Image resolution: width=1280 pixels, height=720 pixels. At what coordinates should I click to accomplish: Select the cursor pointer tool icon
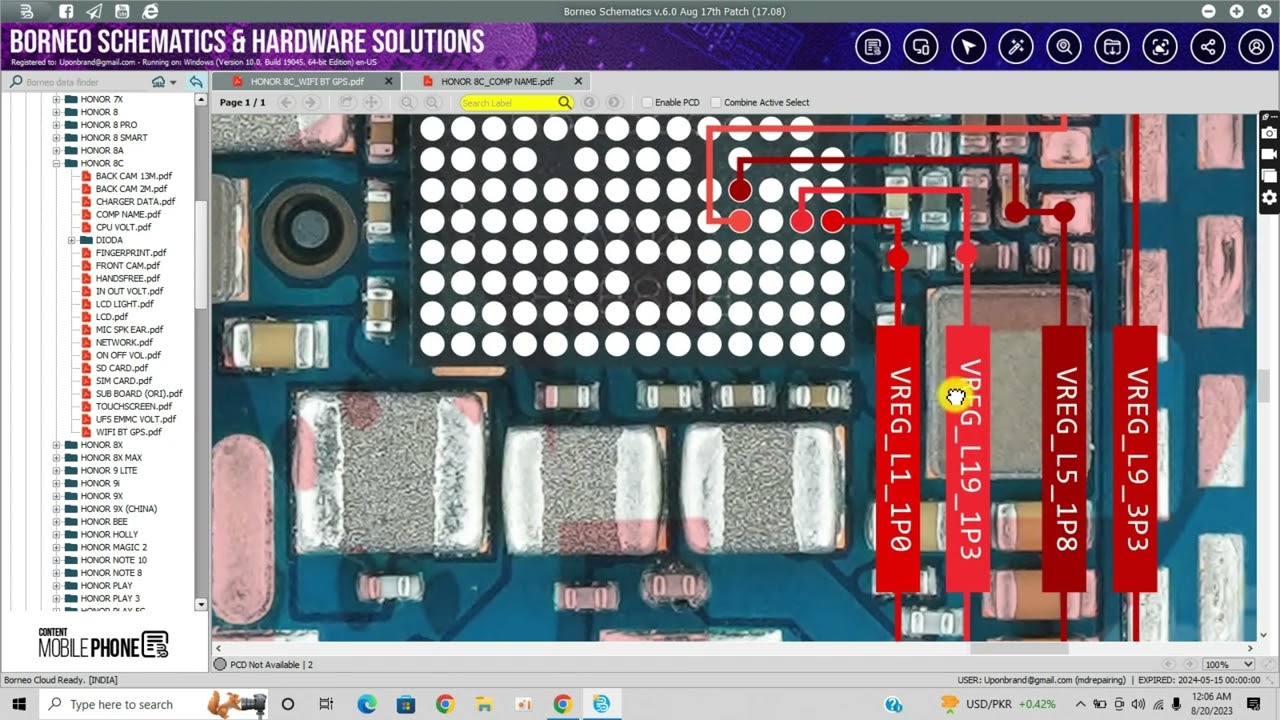968,47
